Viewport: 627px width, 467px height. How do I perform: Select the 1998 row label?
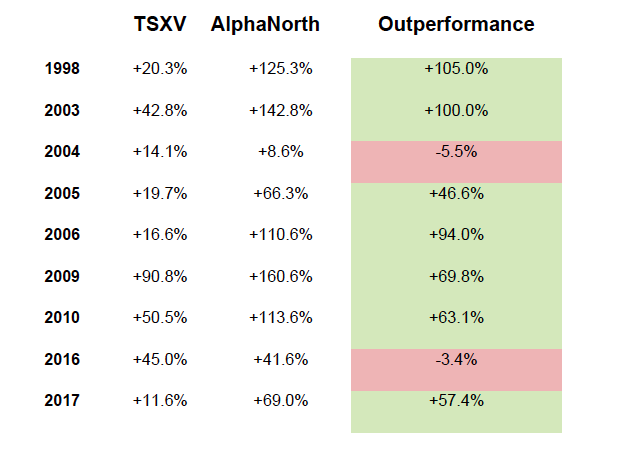(62, 69)
